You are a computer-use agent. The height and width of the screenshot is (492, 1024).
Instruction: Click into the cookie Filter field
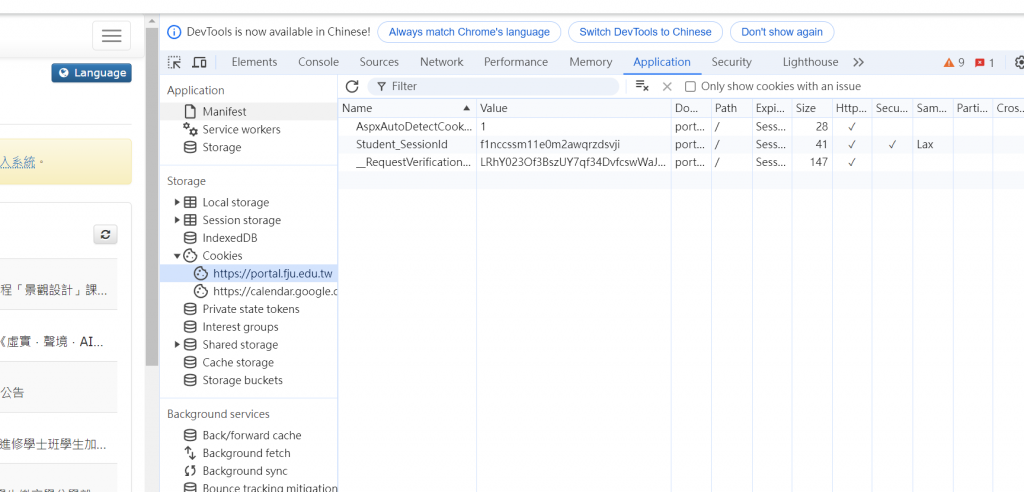coord(493,86)
